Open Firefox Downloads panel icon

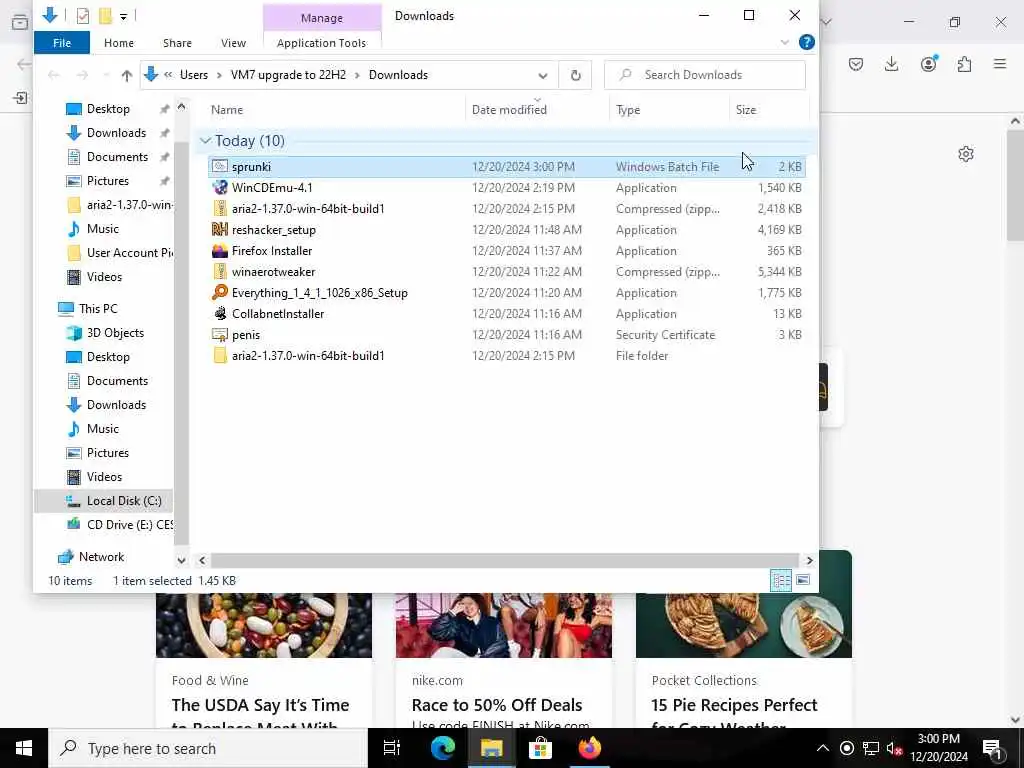point(891,64)
